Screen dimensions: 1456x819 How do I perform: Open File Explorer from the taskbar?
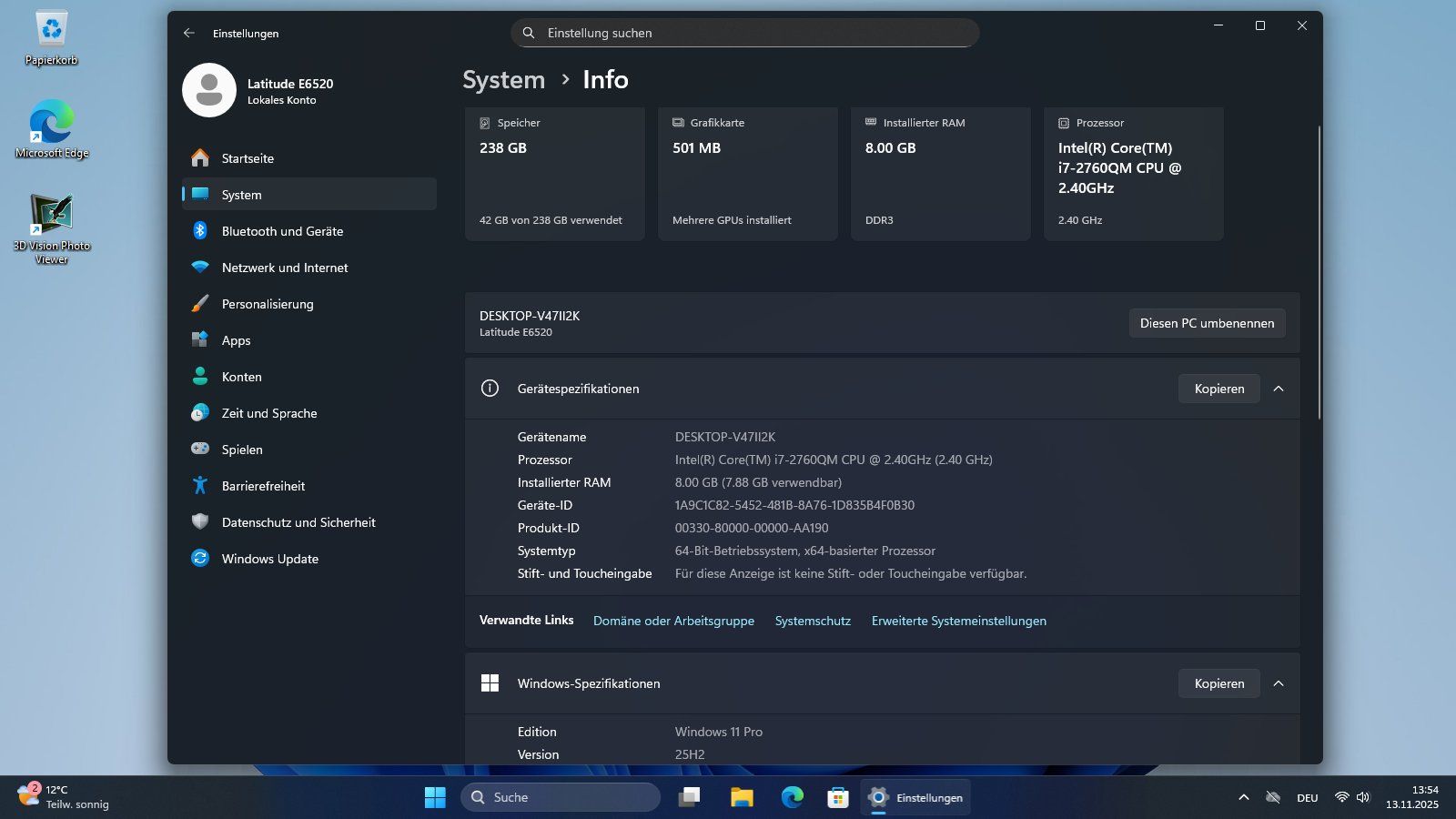pyautogui.click(x=742, y=797)
